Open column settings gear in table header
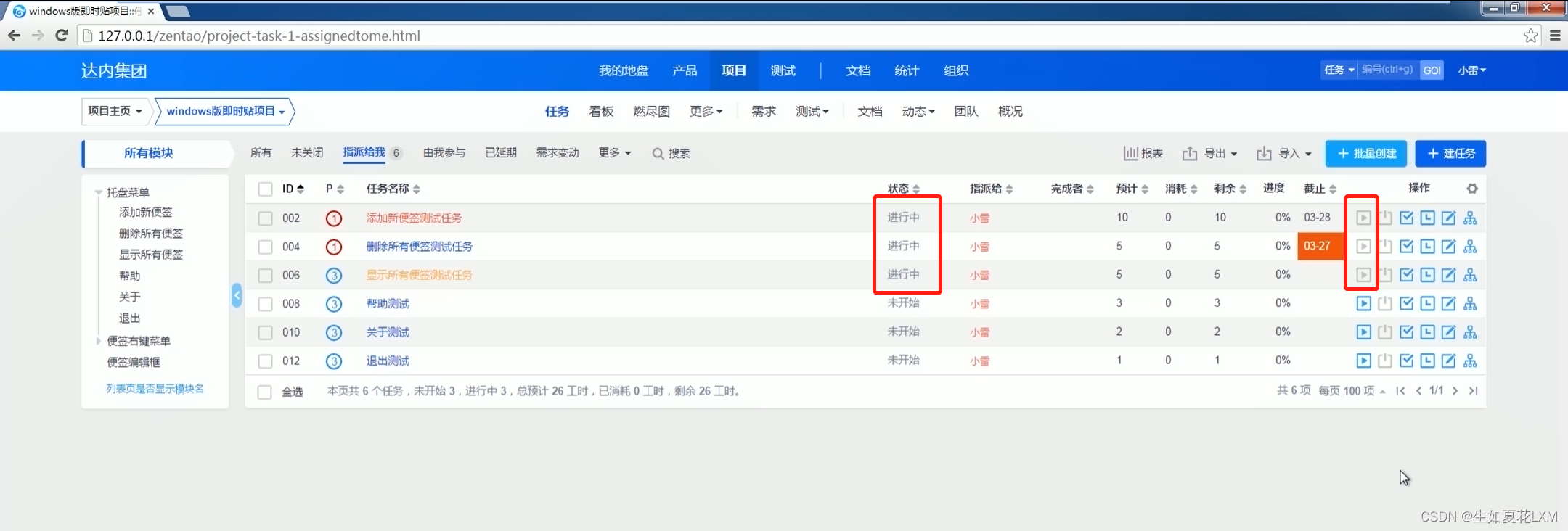Screen dimensions: 1568x531 tap(1471, 189)
